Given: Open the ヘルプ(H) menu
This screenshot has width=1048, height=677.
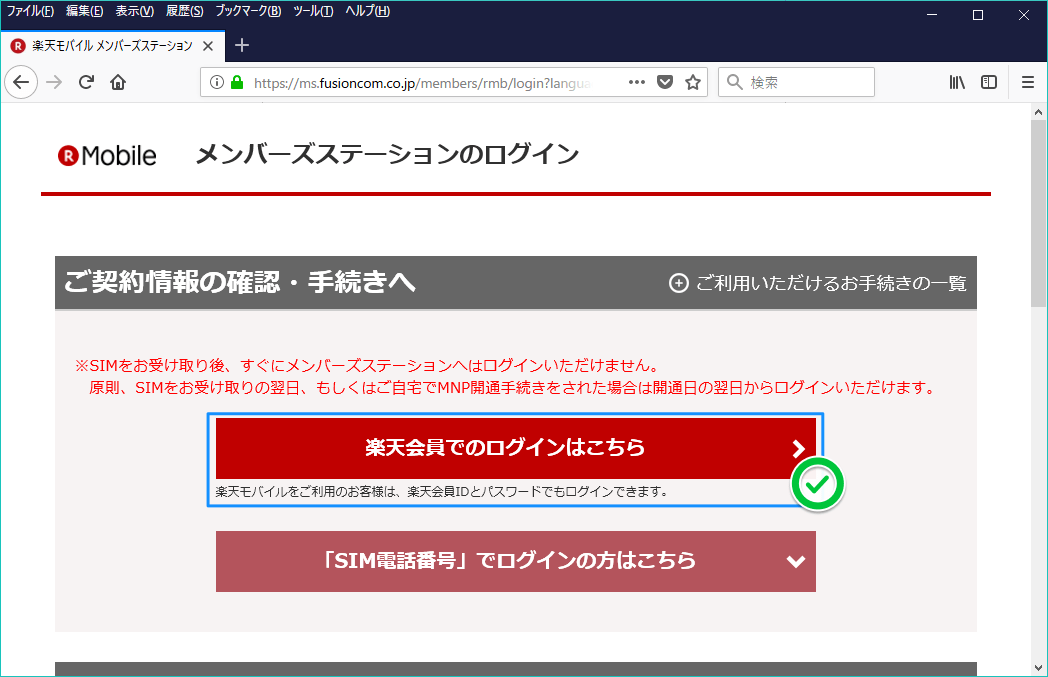Looking at the screenshot, I should pyautogui.click(x=368, y=11).
